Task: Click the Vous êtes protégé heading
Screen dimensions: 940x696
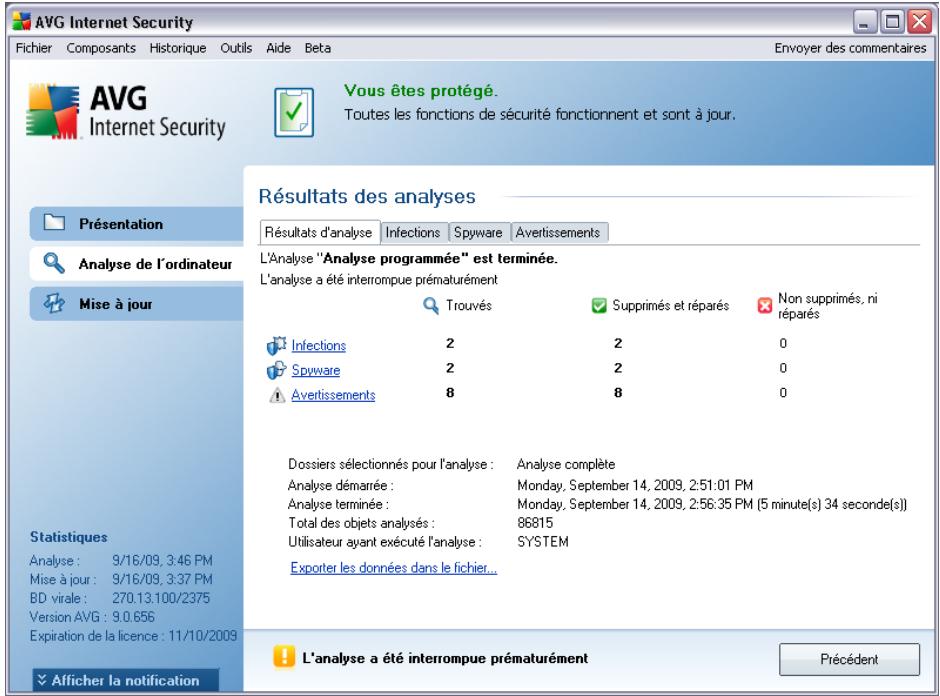Action: point(421,91)
